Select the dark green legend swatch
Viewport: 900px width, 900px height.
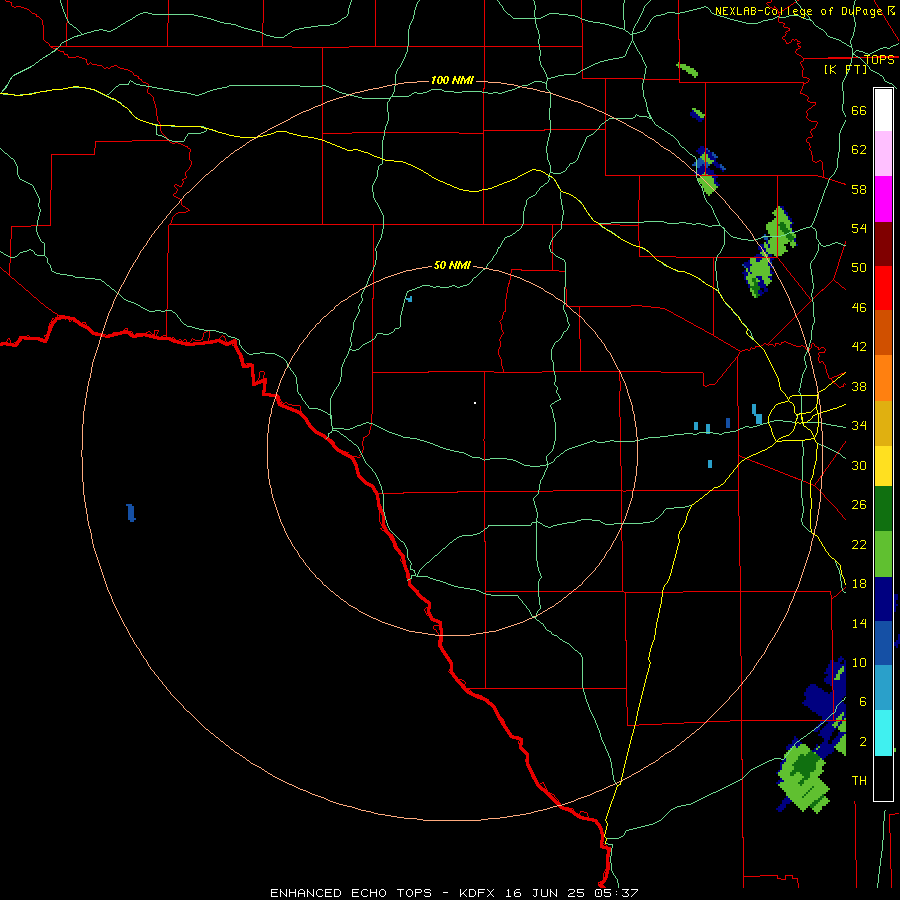(x=883, y=509)
